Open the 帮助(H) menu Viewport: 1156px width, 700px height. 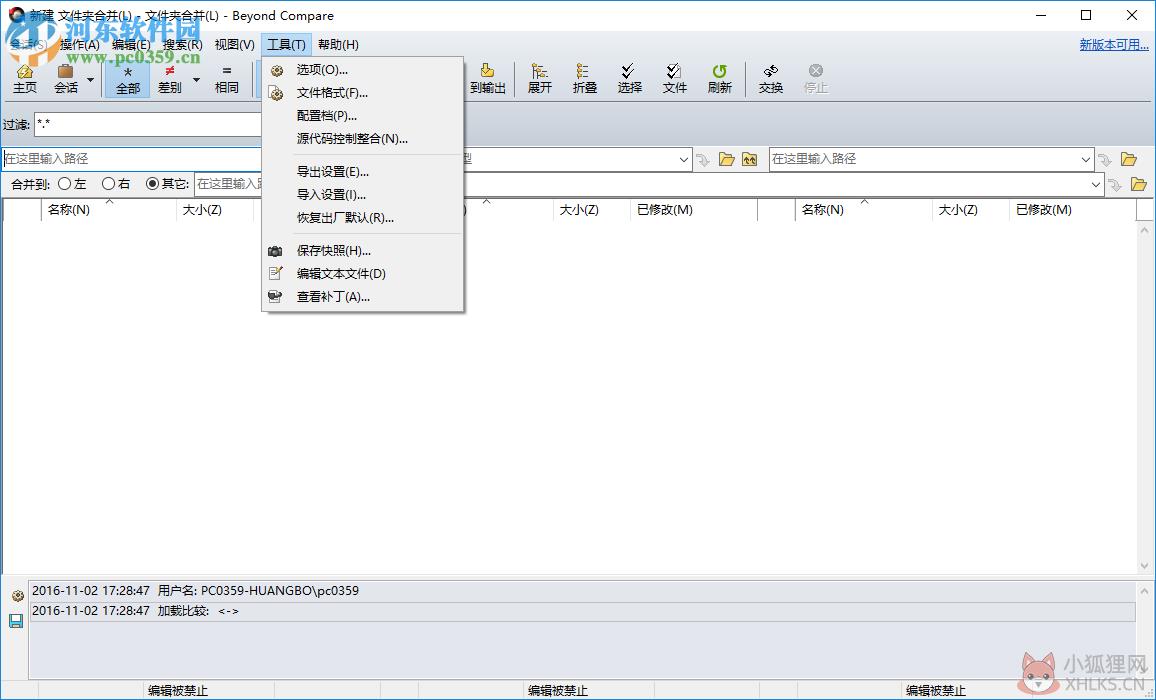coord(338,45)
